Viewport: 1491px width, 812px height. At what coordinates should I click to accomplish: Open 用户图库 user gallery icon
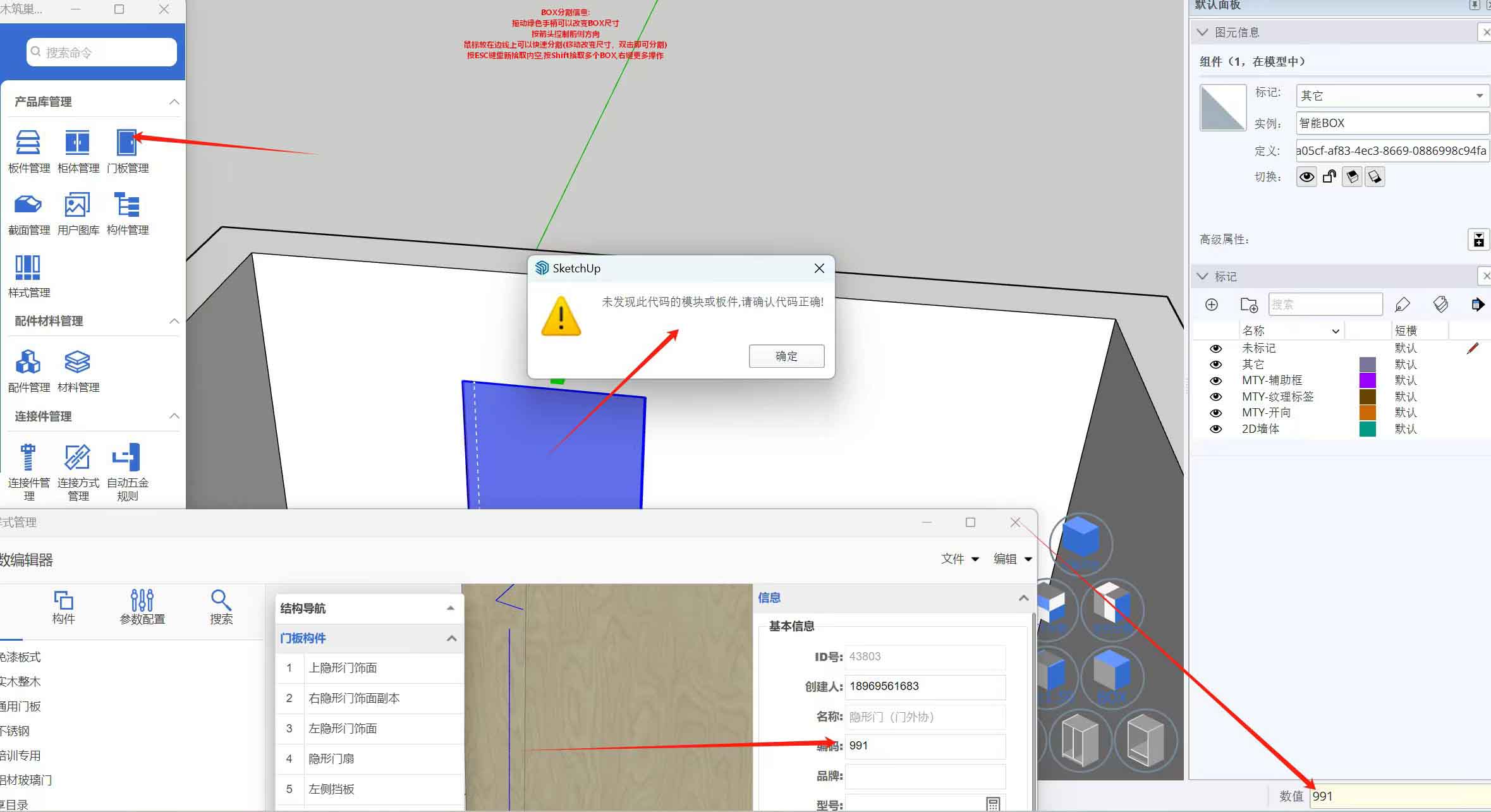click(x=78, y=205)
